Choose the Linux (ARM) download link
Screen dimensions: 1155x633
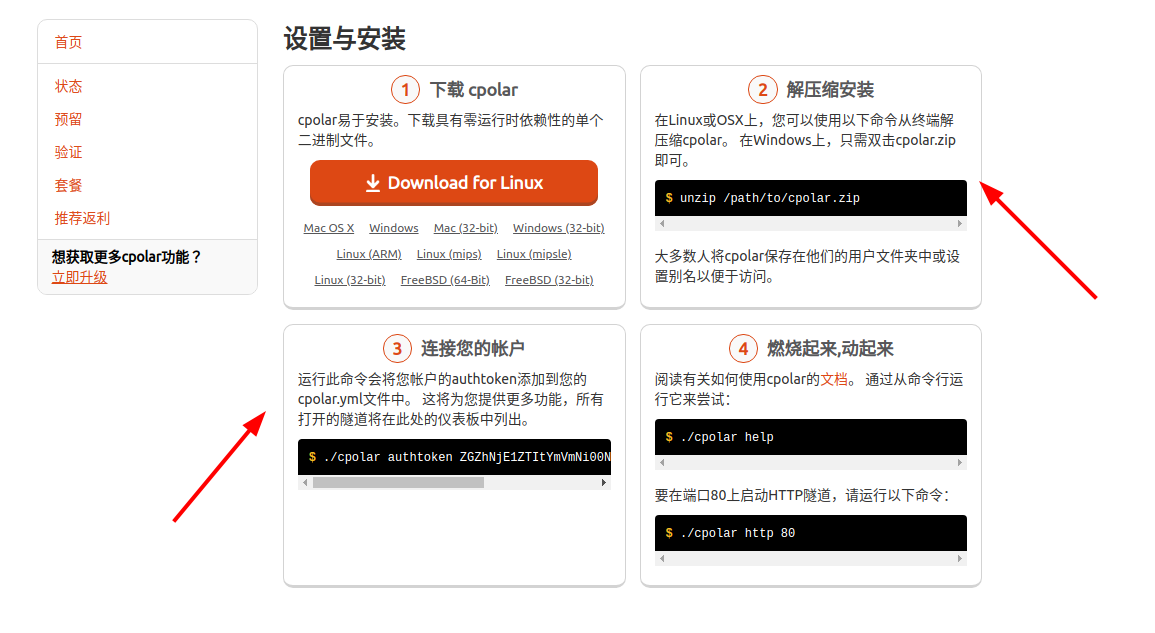tap(369, 254)
